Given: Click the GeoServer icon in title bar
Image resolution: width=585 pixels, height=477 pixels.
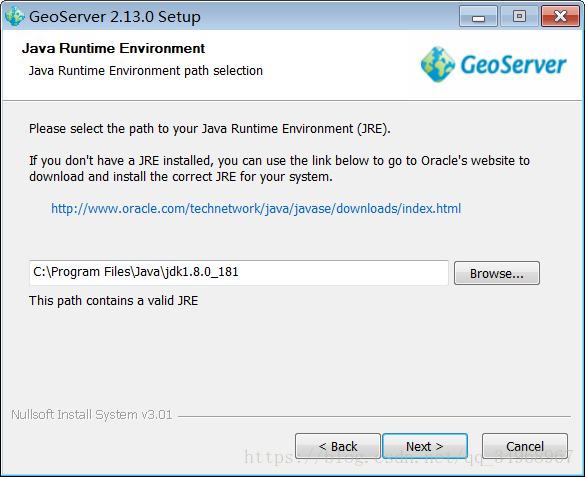Looking at the screenshot, I should coord(15,17).
